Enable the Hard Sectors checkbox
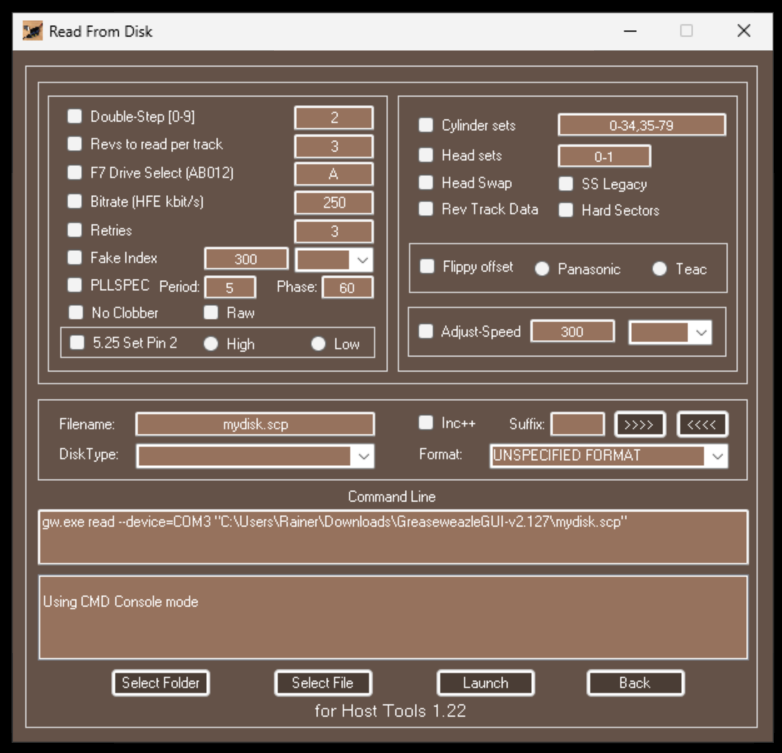This screenshot has height=753, width=782. pos(566,210)
